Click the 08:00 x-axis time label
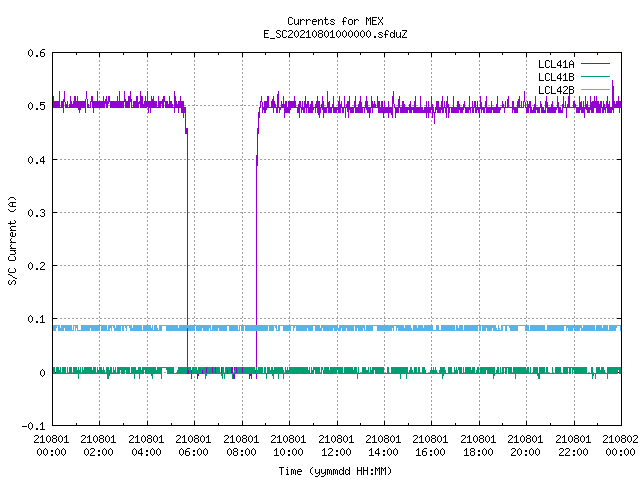 click(x=241, y=452)
